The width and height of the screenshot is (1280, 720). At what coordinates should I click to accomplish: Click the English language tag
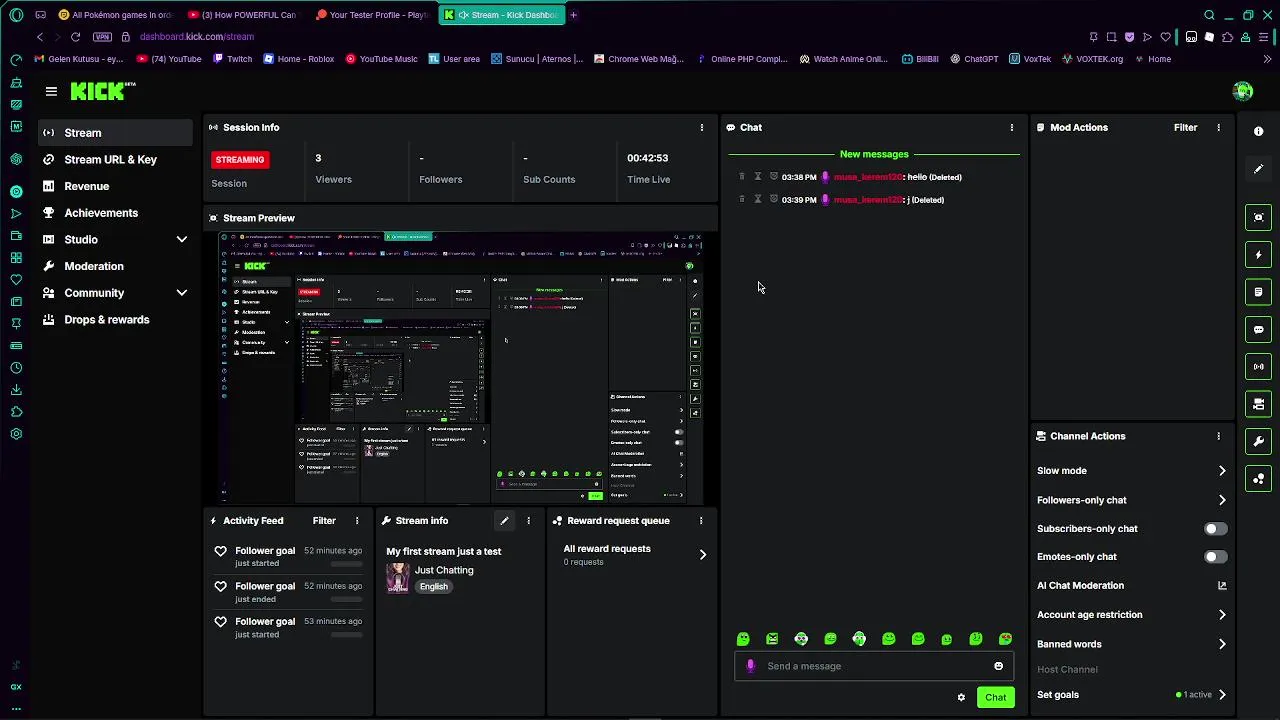[x=433, y=587]
